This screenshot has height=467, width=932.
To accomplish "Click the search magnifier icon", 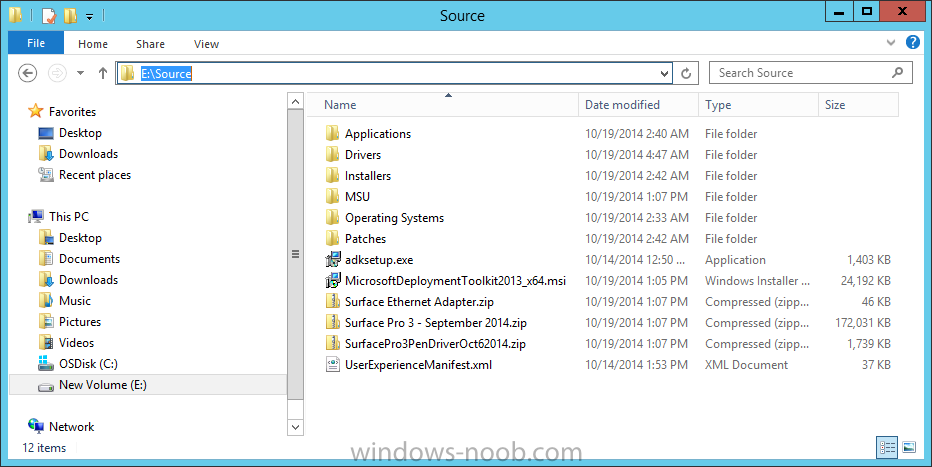I will click(898, 72).
